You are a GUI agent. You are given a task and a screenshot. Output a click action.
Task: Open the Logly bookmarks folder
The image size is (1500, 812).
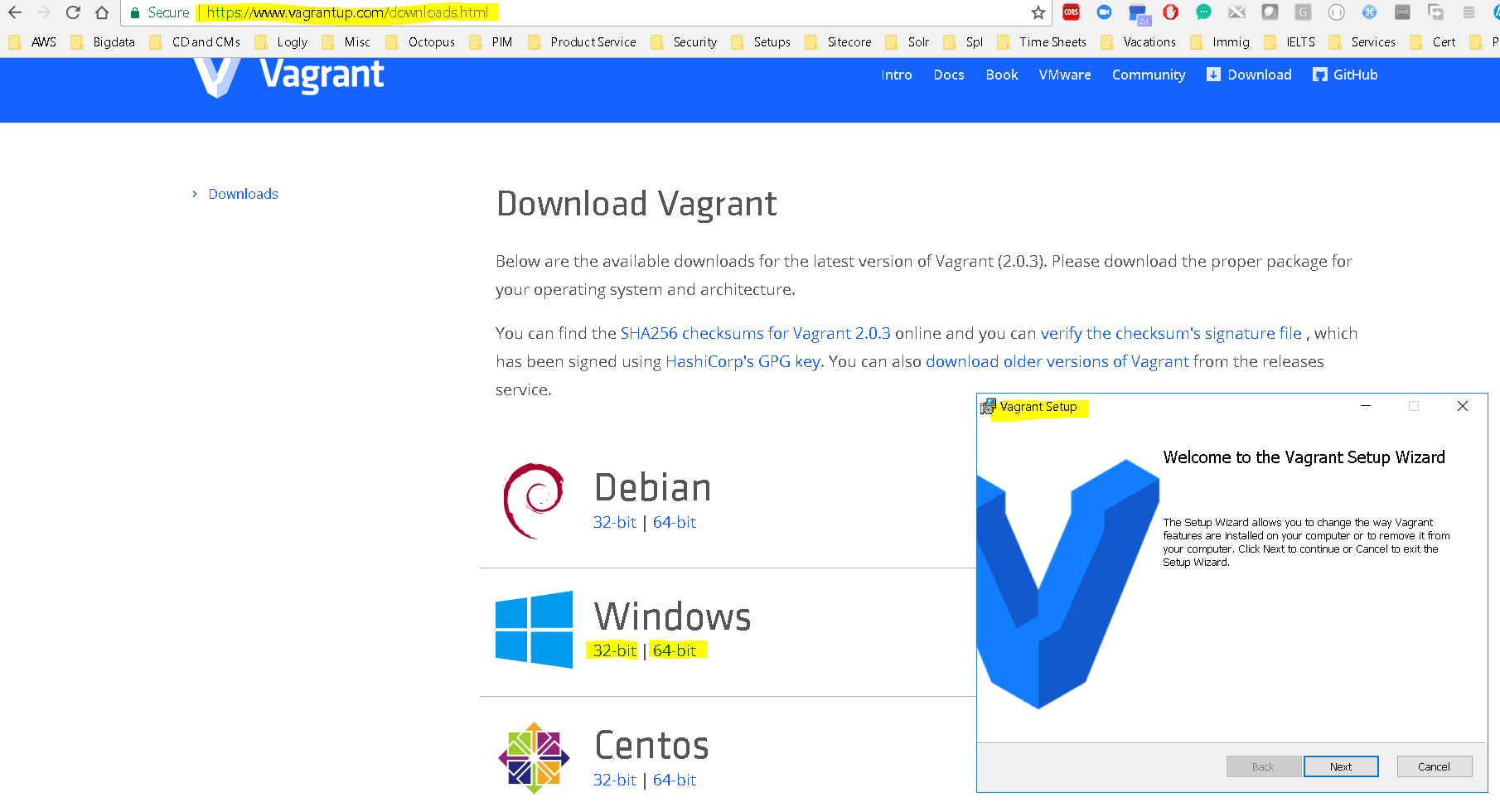click(x=282, y=42)
